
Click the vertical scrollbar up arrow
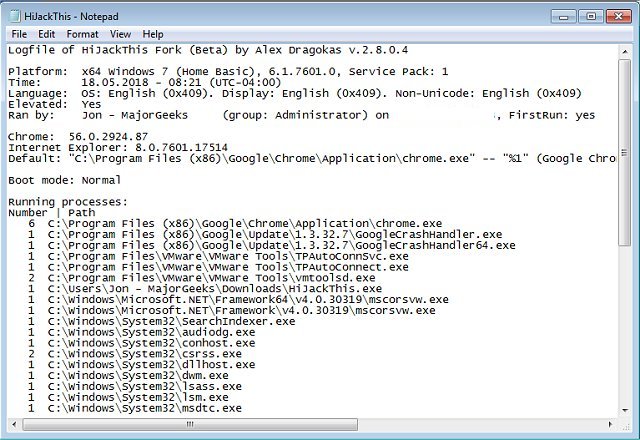tap(624, 52)
